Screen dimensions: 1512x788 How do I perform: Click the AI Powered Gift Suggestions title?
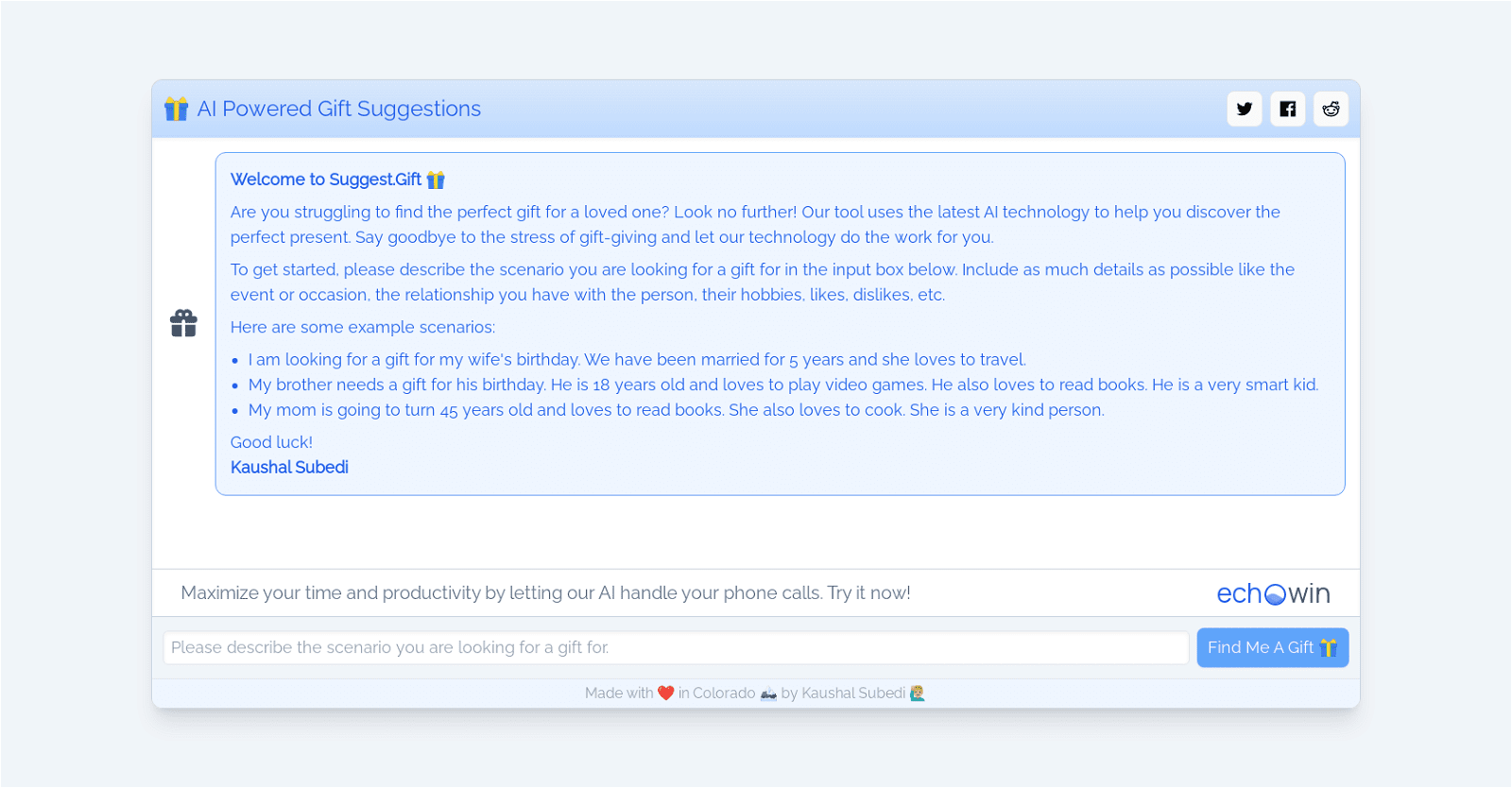click(x=338, y=109)
